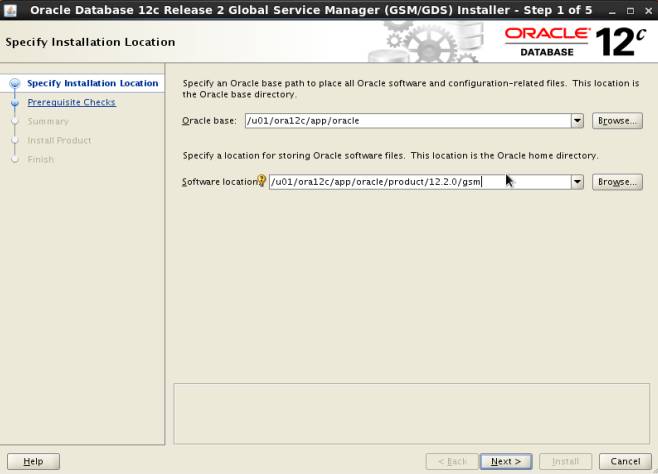Browse for the Oracle base directory

click(x=617, y=121)
